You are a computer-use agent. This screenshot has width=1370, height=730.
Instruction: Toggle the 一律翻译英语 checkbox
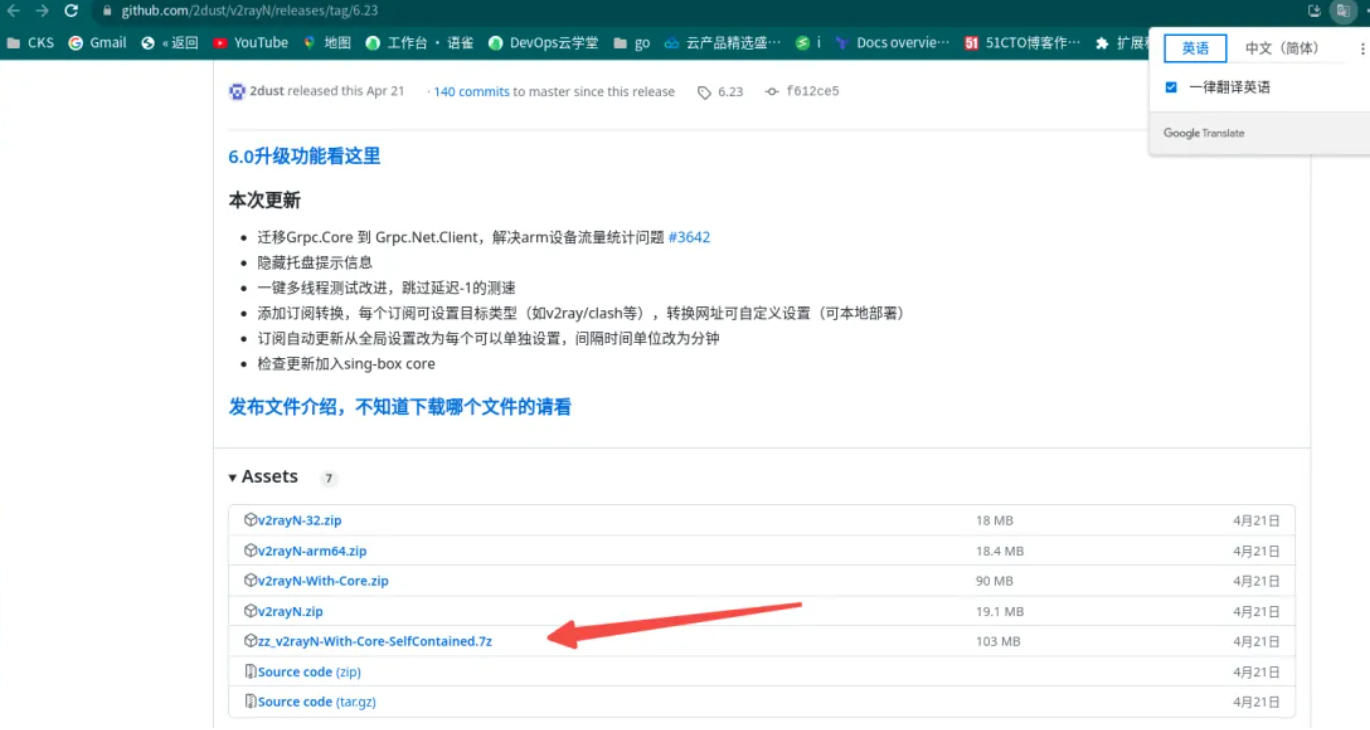(1171, 87)
